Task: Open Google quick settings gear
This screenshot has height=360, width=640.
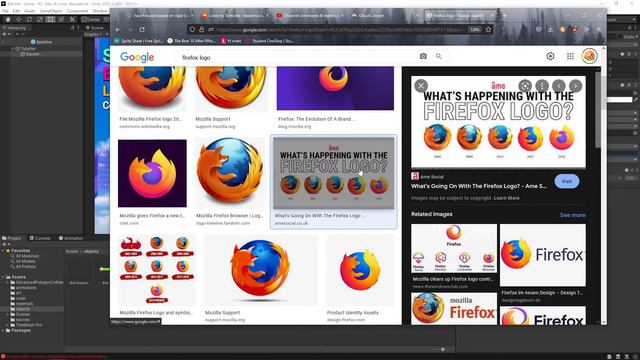Action: click(x=550, y=56)
